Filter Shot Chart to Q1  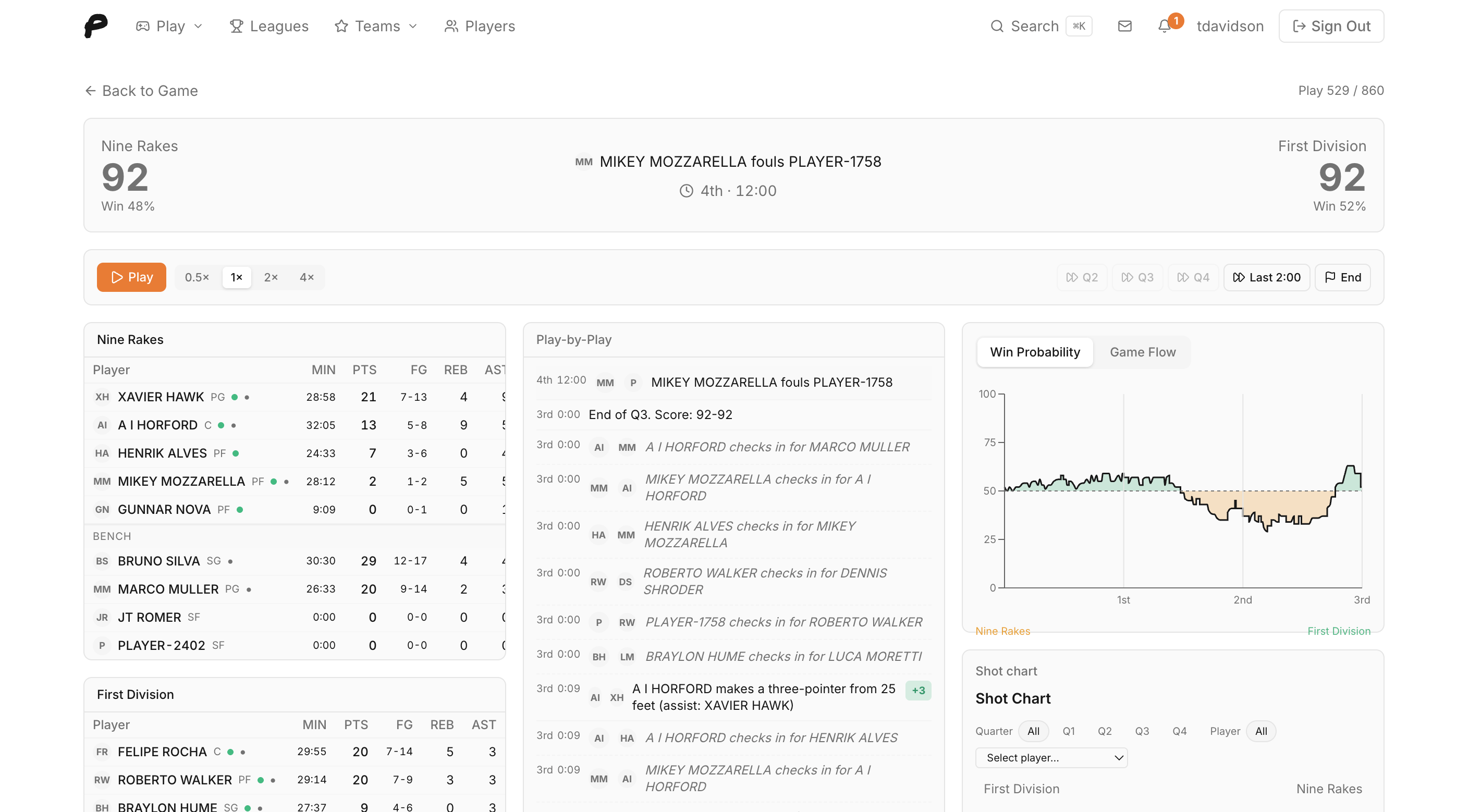pos(1069,731)
